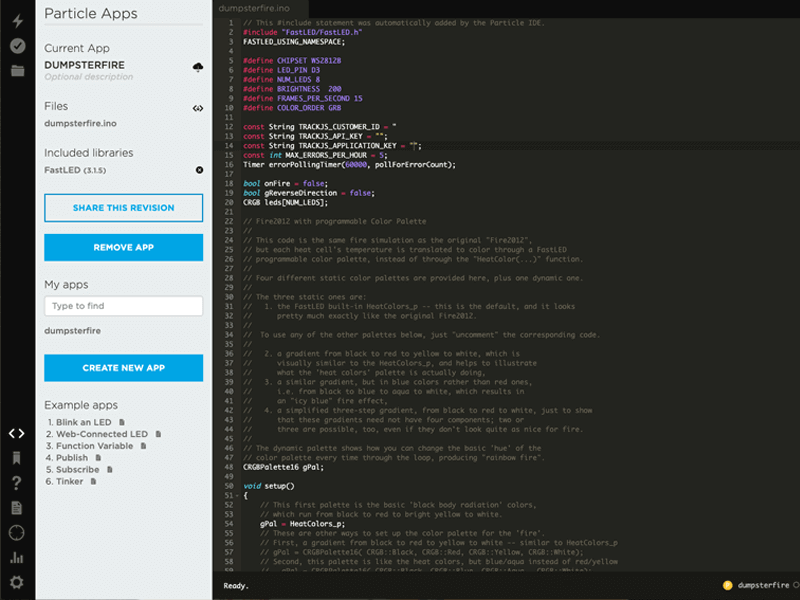Click file icon next to Function Variable
This screenshot has width=800, height=600.
point(143,446)
